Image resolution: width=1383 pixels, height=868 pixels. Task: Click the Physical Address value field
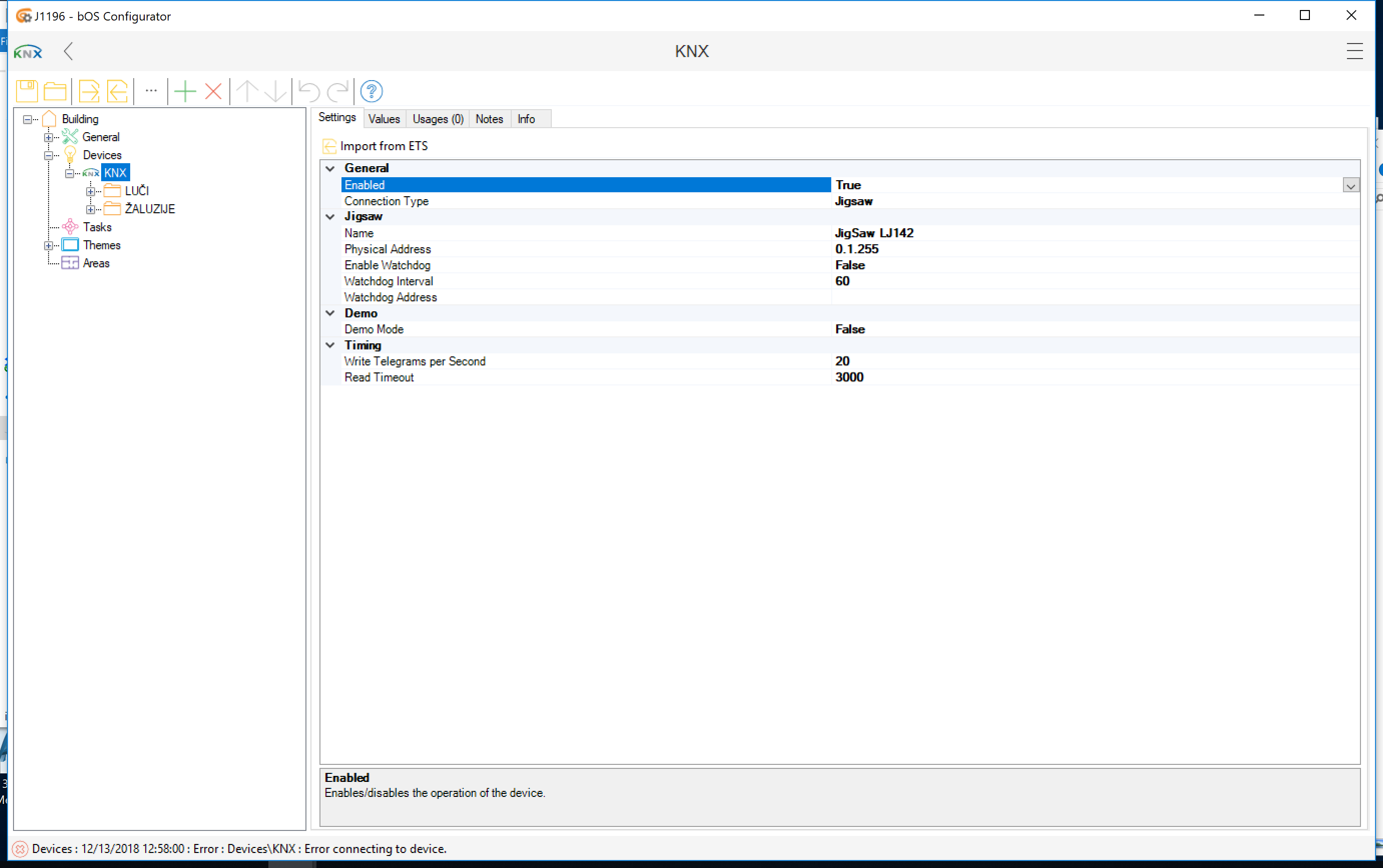tap(1091, 249)
